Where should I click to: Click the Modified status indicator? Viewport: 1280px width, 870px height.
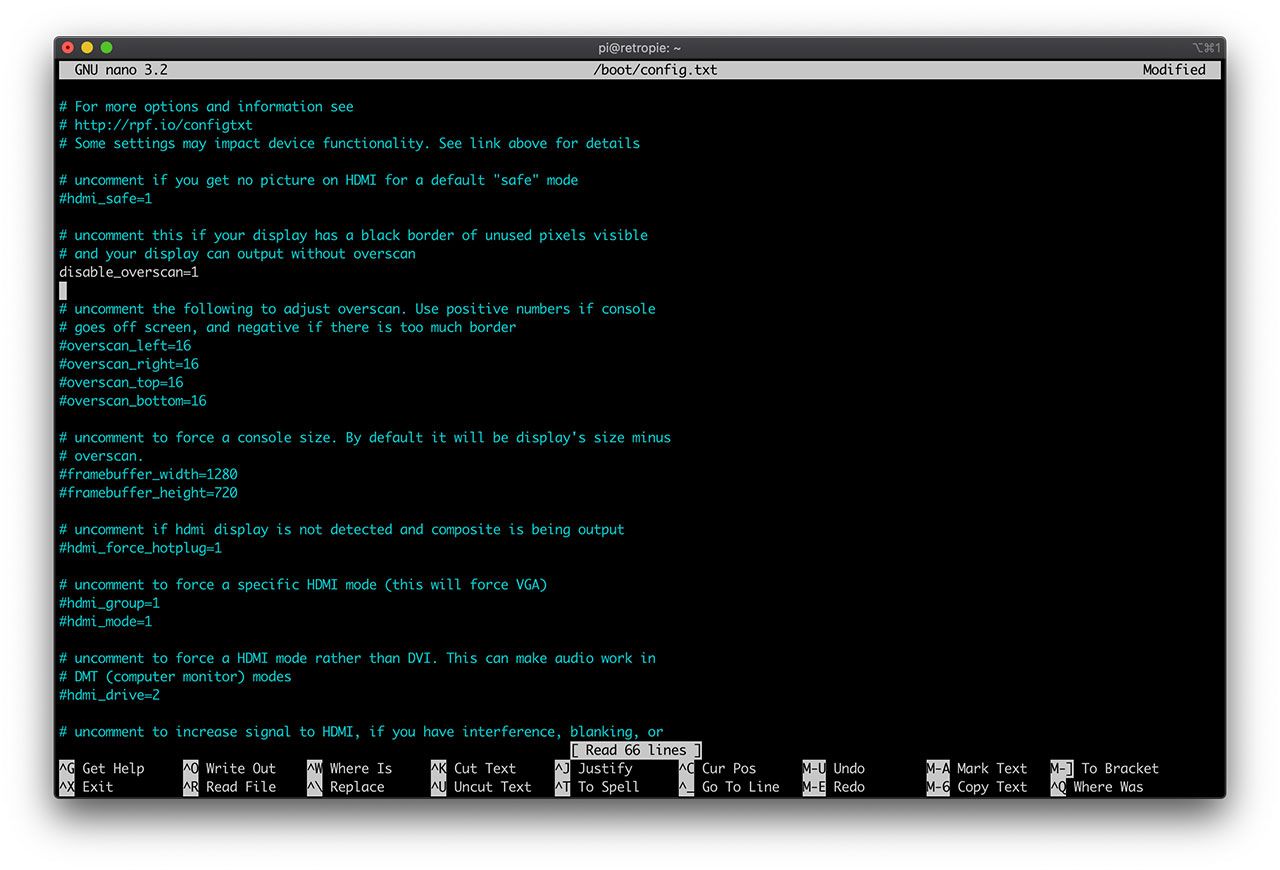pos(1173,70)
